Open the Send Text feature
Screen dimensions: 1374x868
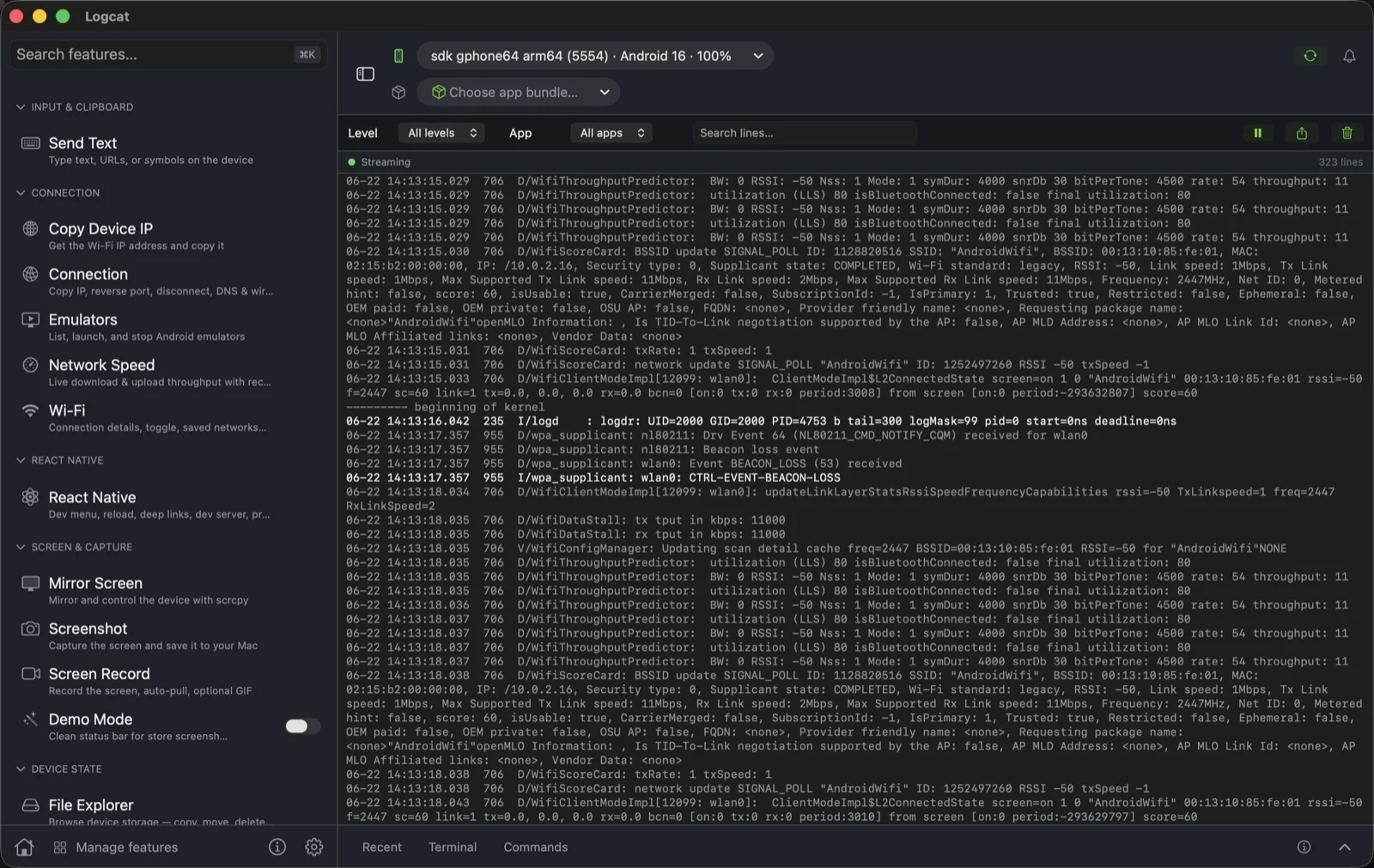tap(168, 150)
